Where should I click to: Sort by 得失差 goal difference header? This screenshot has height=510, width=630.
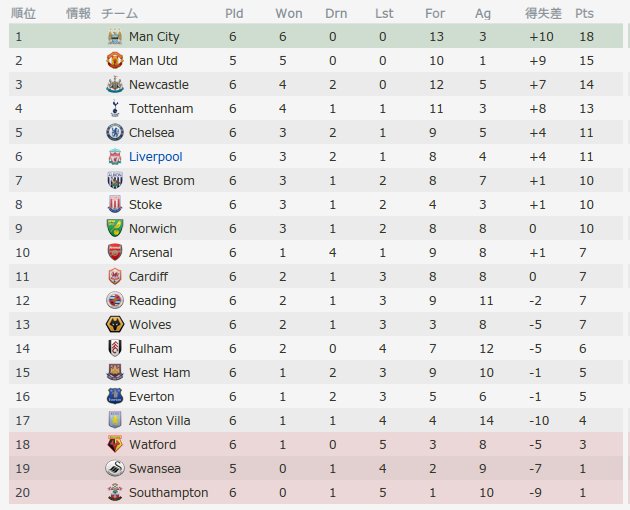pyautogui.click(x=543, y=14)
